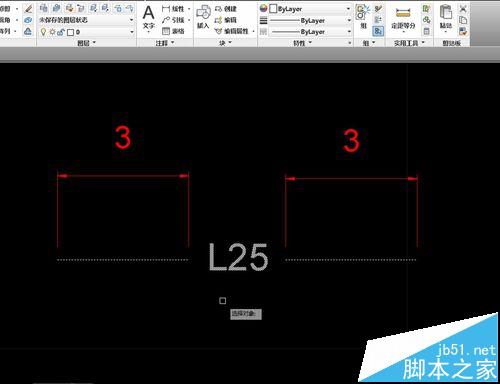500x384 pixels.
Task: Select the dotted line left of L25
Action: 122,259
